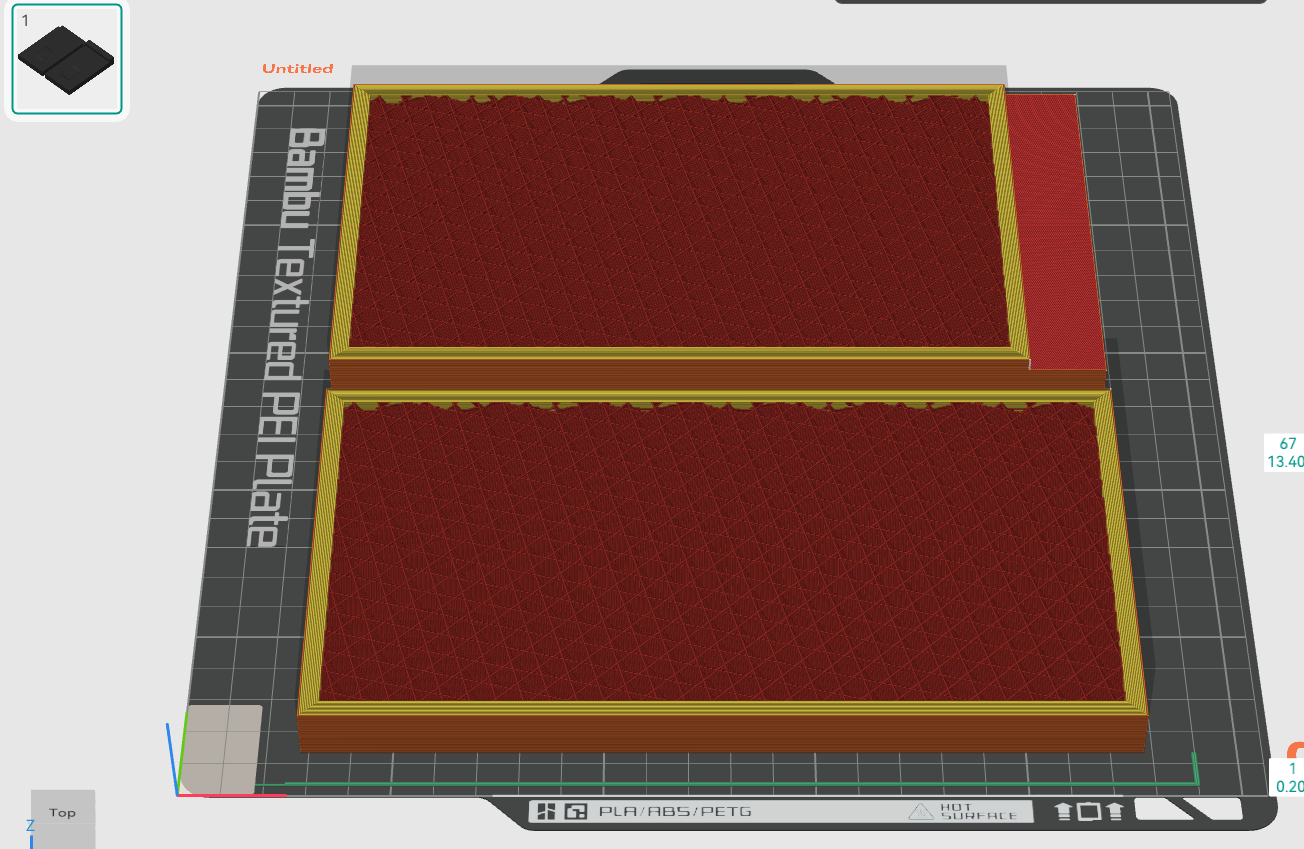Click the right arrow icon on plate front
This screenshot has height=849, width=1304.
(x=1115, y=811)
